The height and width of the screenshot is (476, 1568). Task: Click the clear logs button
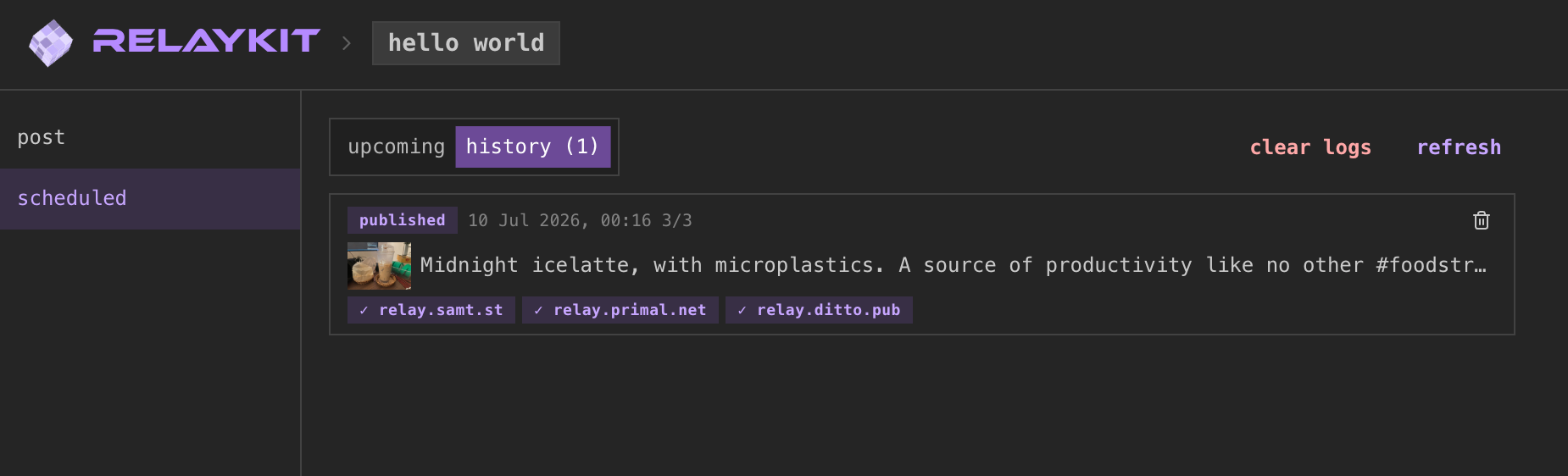tap(1310, 147)
